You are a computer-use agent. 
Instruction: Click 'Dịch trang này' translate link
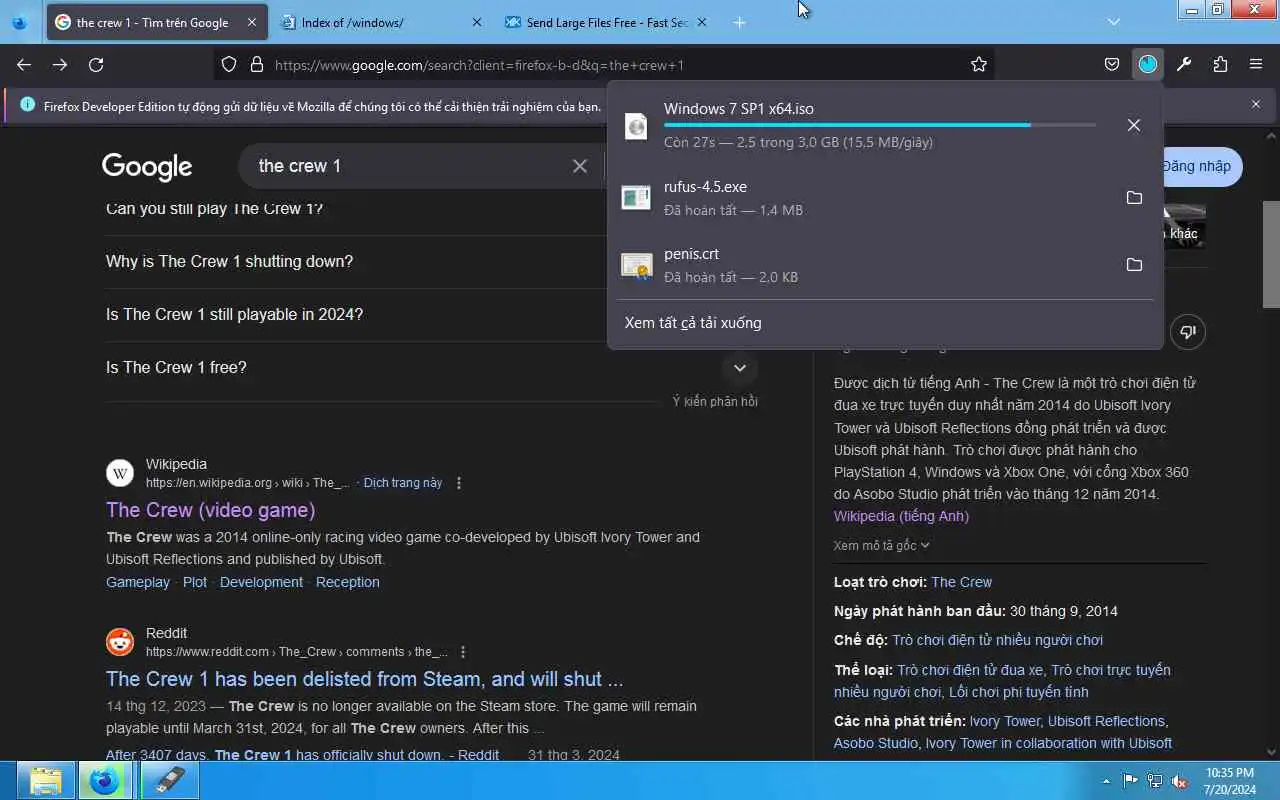point(403,483)
